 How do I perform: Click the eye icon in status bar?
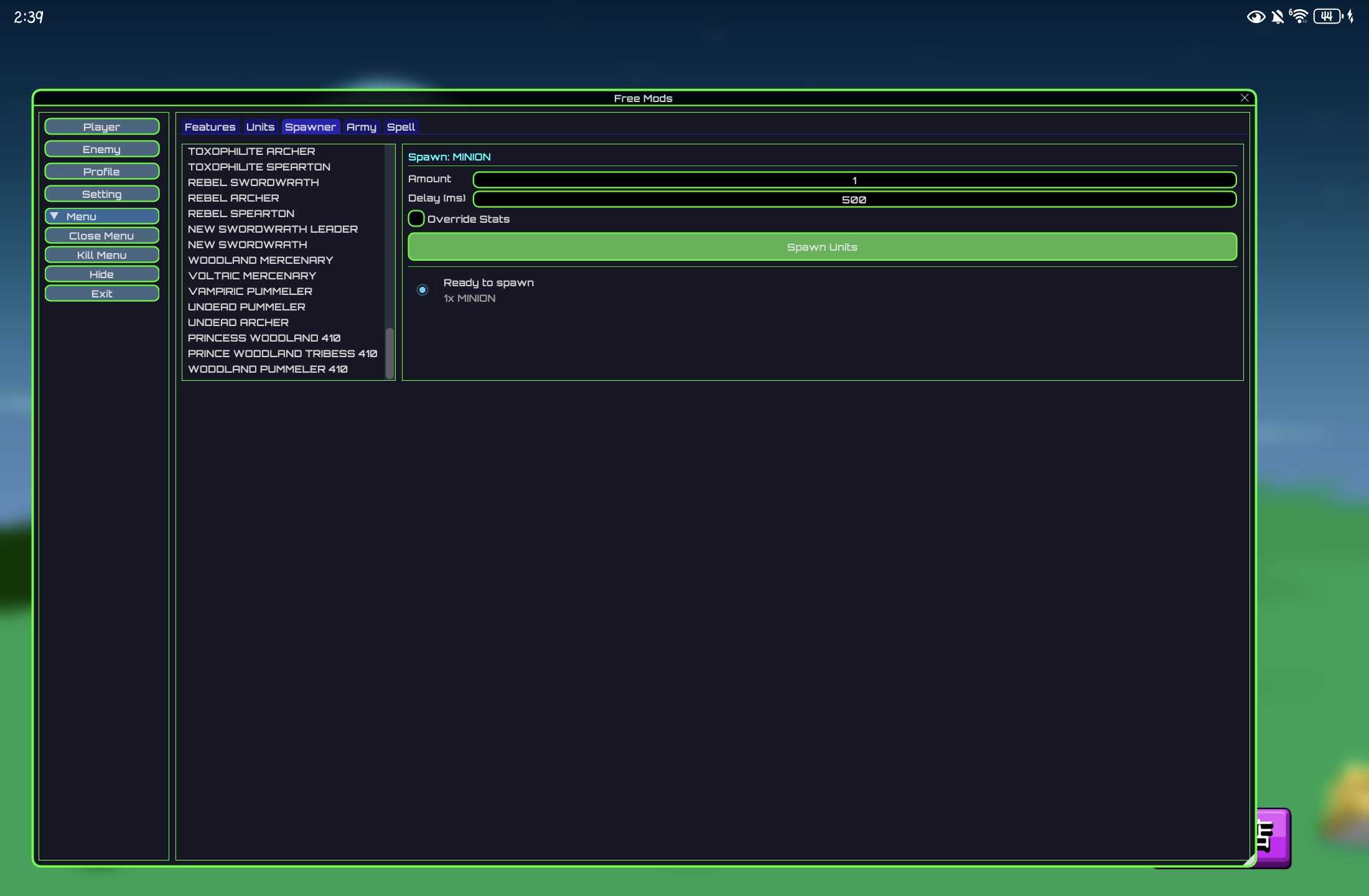point(1256,17)
